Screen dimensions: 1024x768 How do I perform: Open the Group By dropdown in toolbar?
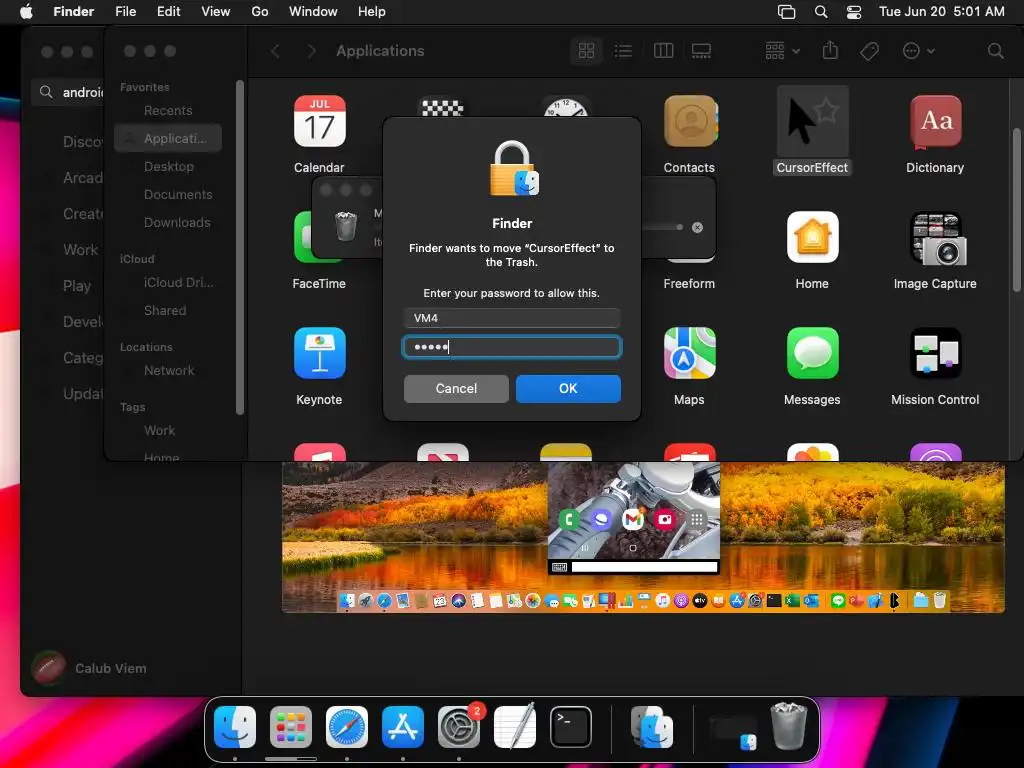[x=782, y=51]
